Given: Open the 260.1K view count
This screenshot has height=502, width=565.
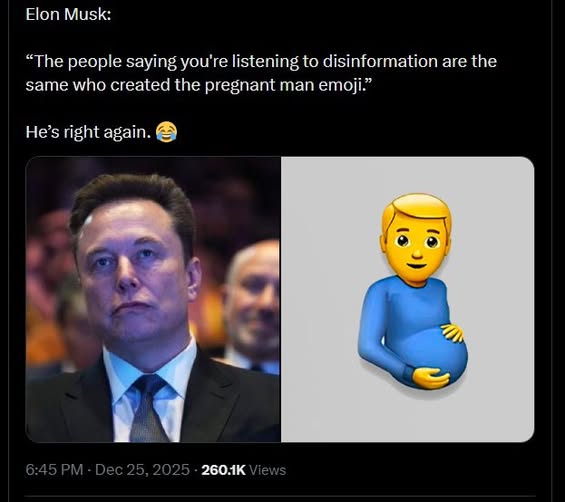Looking at the screenshot, I should (223, 470).
